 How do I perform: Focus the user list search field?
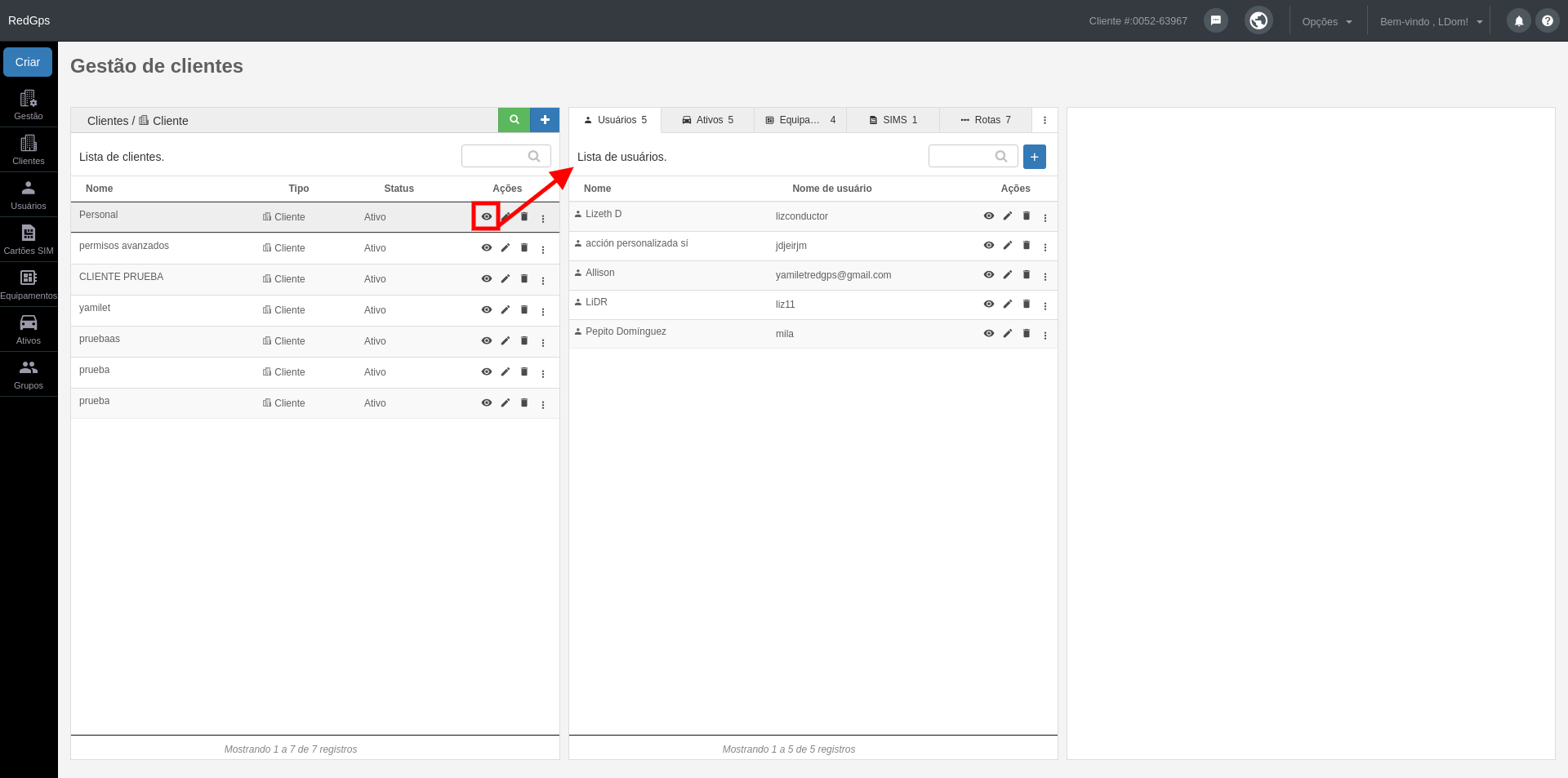click(x=973, y=156)
